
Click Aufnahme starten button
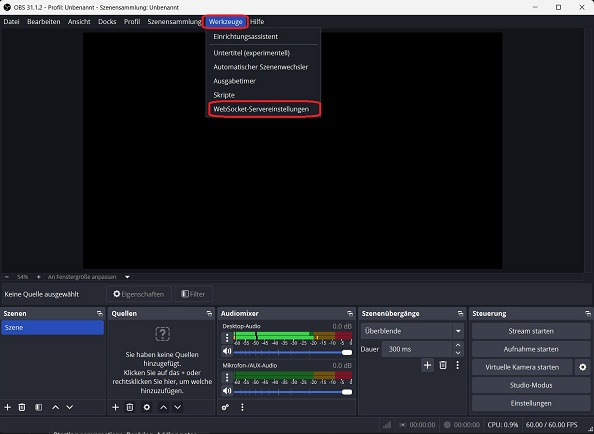point(531,349)
